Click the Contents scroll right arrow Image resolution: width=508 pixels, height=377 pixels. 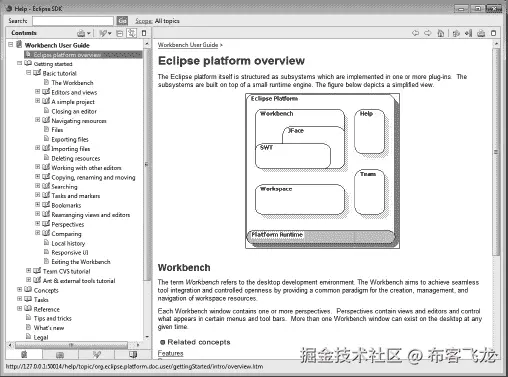[138, 345]
